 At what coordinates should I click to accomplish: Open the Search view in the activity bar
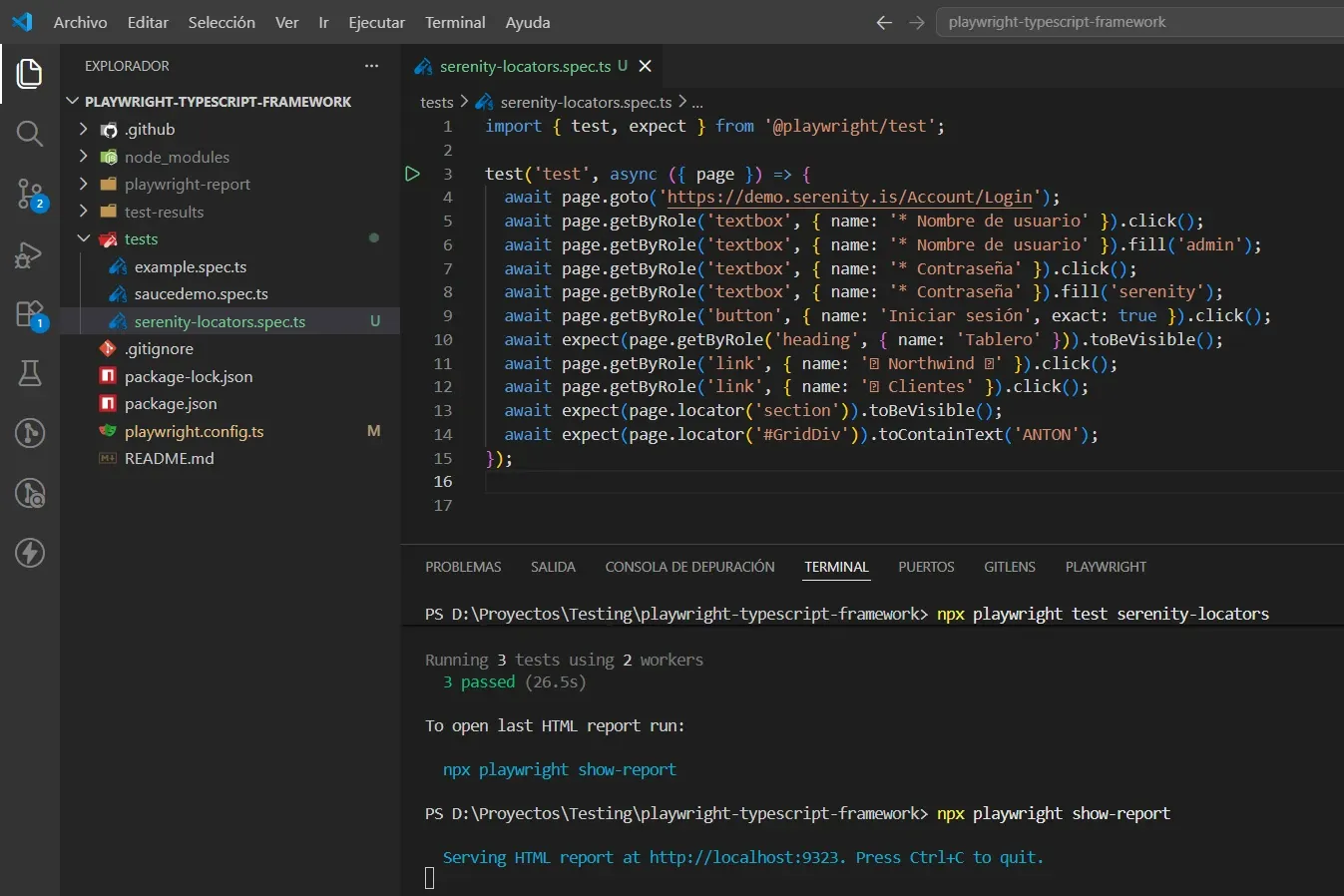tap(29, 134)
